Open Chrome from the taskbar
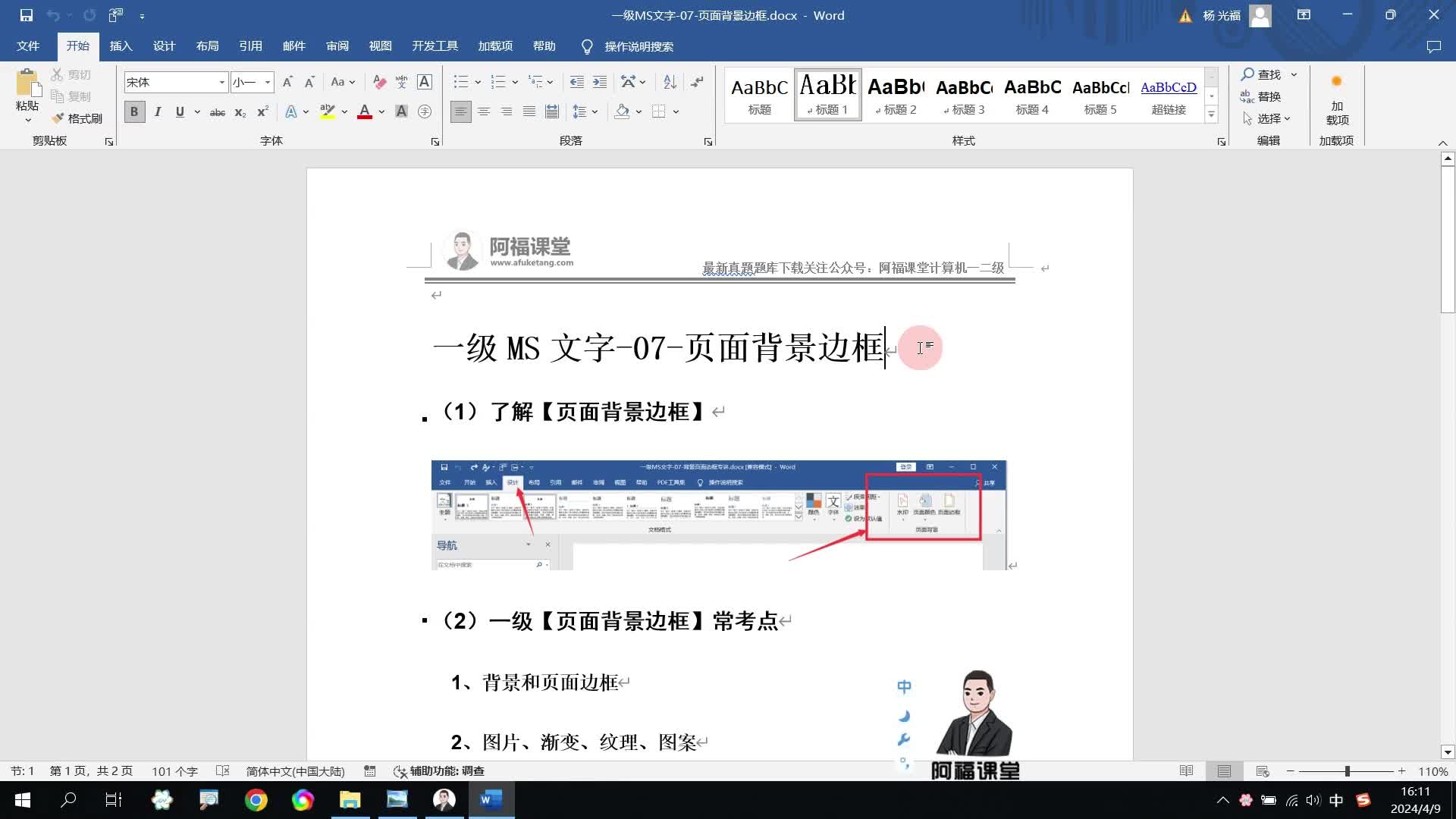The height and width of the screenshot is (819, 1456). 256,800
